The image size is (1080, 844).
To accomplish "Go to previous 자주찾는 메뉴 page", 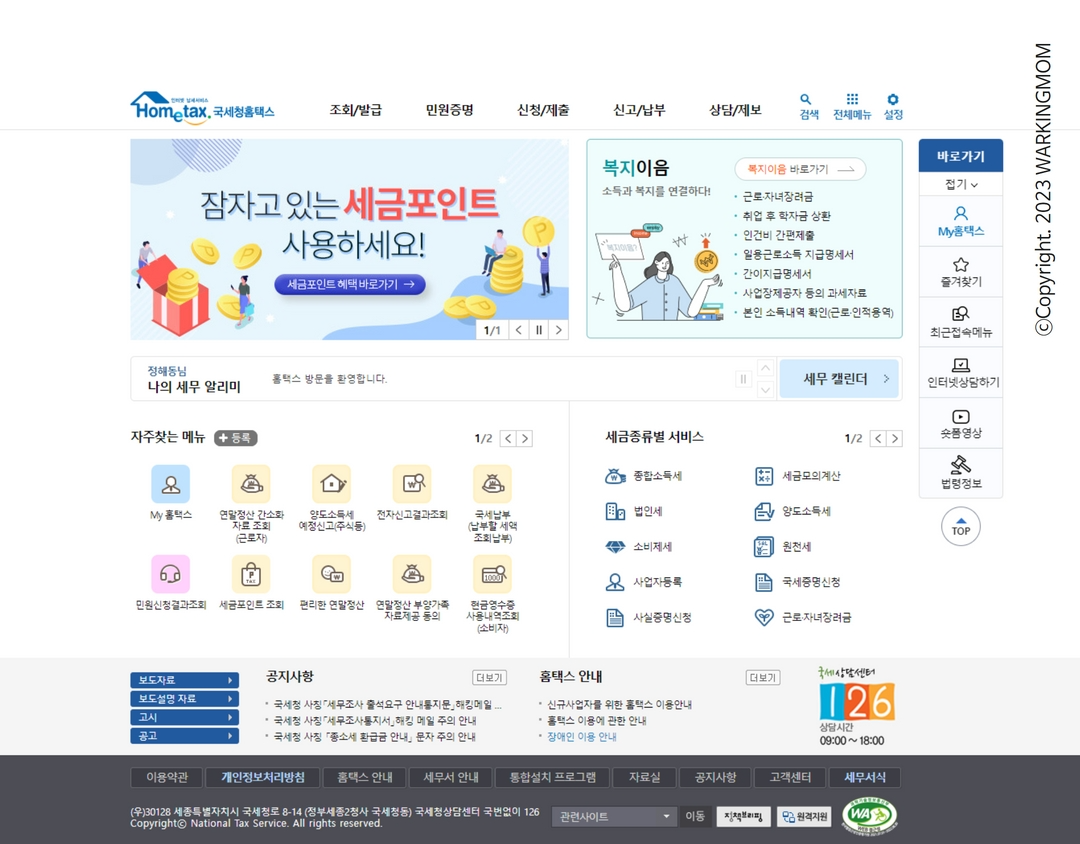I will click(x=508, y=438).
